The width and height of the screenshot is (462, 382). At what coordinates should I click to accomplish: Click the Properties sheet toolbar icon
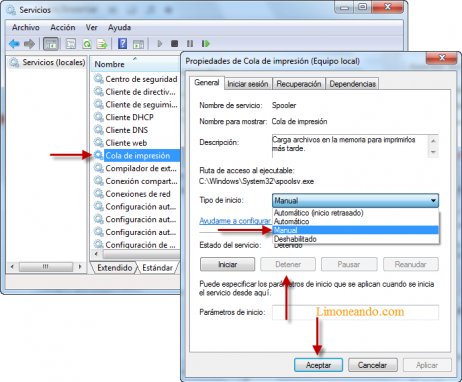(71, 44)
